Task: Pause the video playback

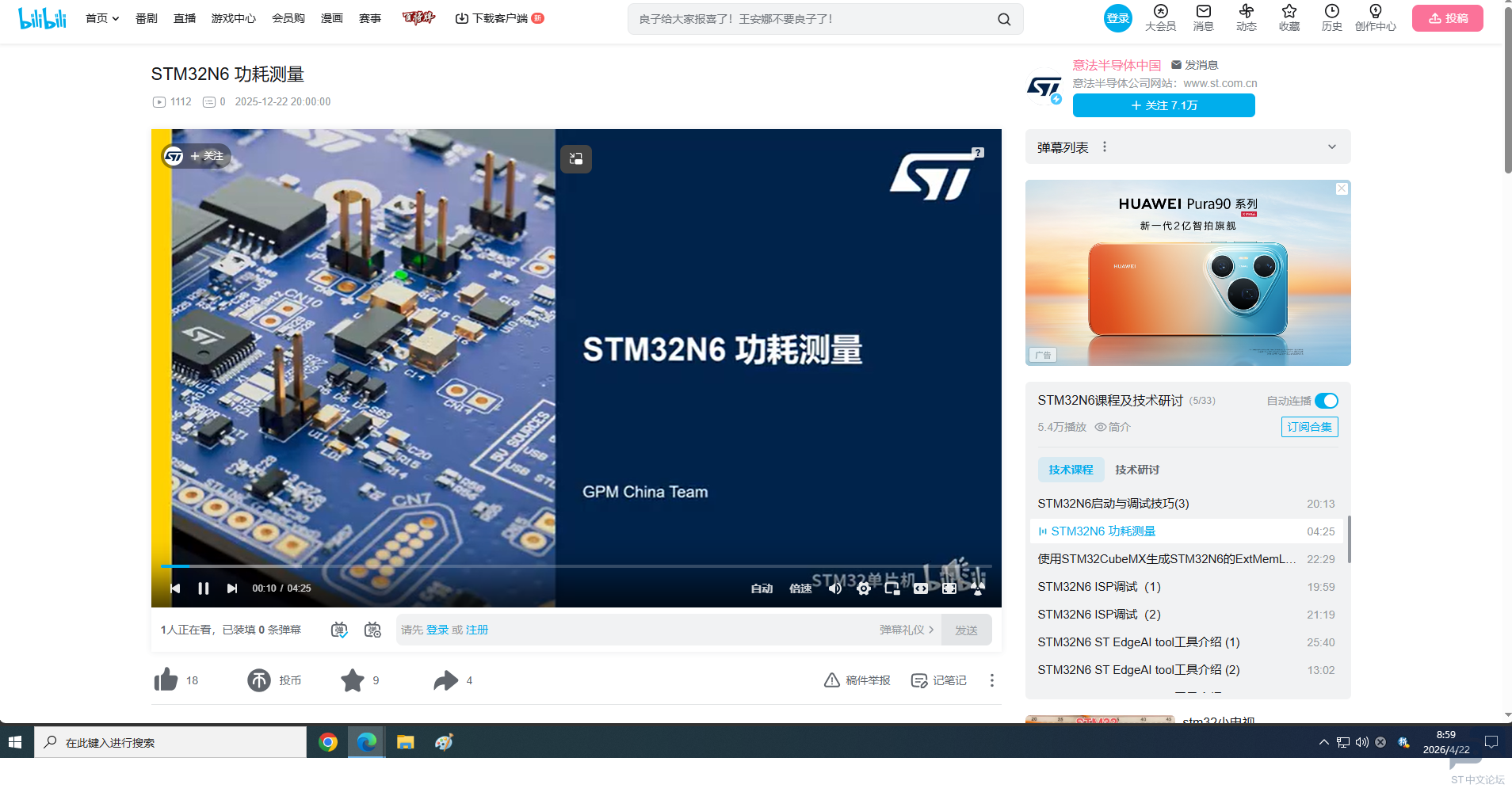Action: point(203,588)
